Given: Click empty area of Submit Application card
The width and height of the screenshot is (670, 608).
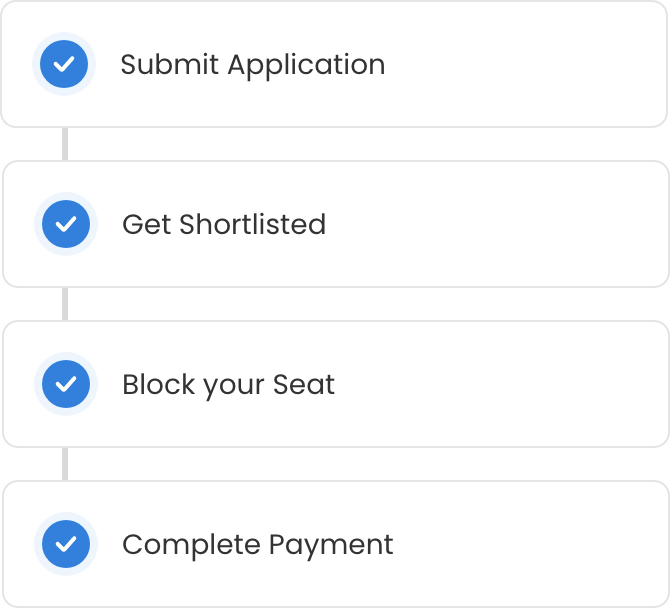Looking at the screenshot, I should [526, 64].
